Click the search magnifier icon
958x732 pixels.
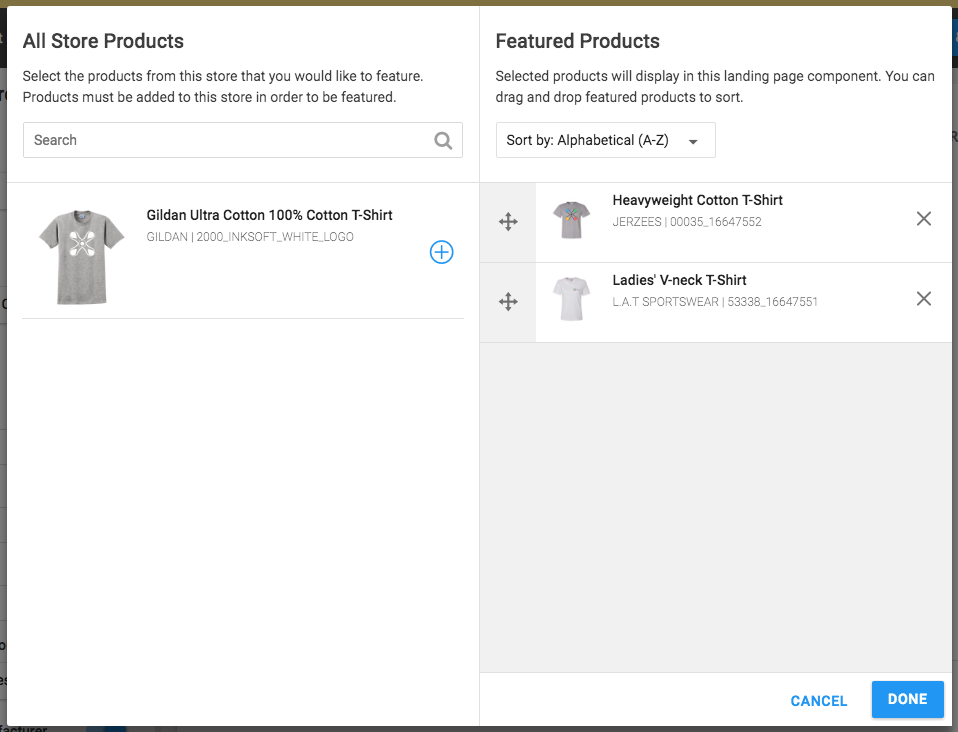[443, 140]
